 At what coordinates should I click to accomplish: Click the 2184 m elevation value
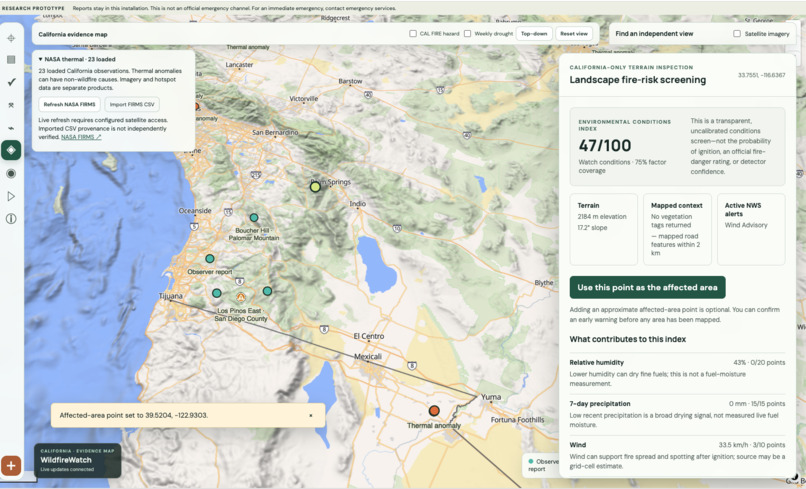point(602,216)
